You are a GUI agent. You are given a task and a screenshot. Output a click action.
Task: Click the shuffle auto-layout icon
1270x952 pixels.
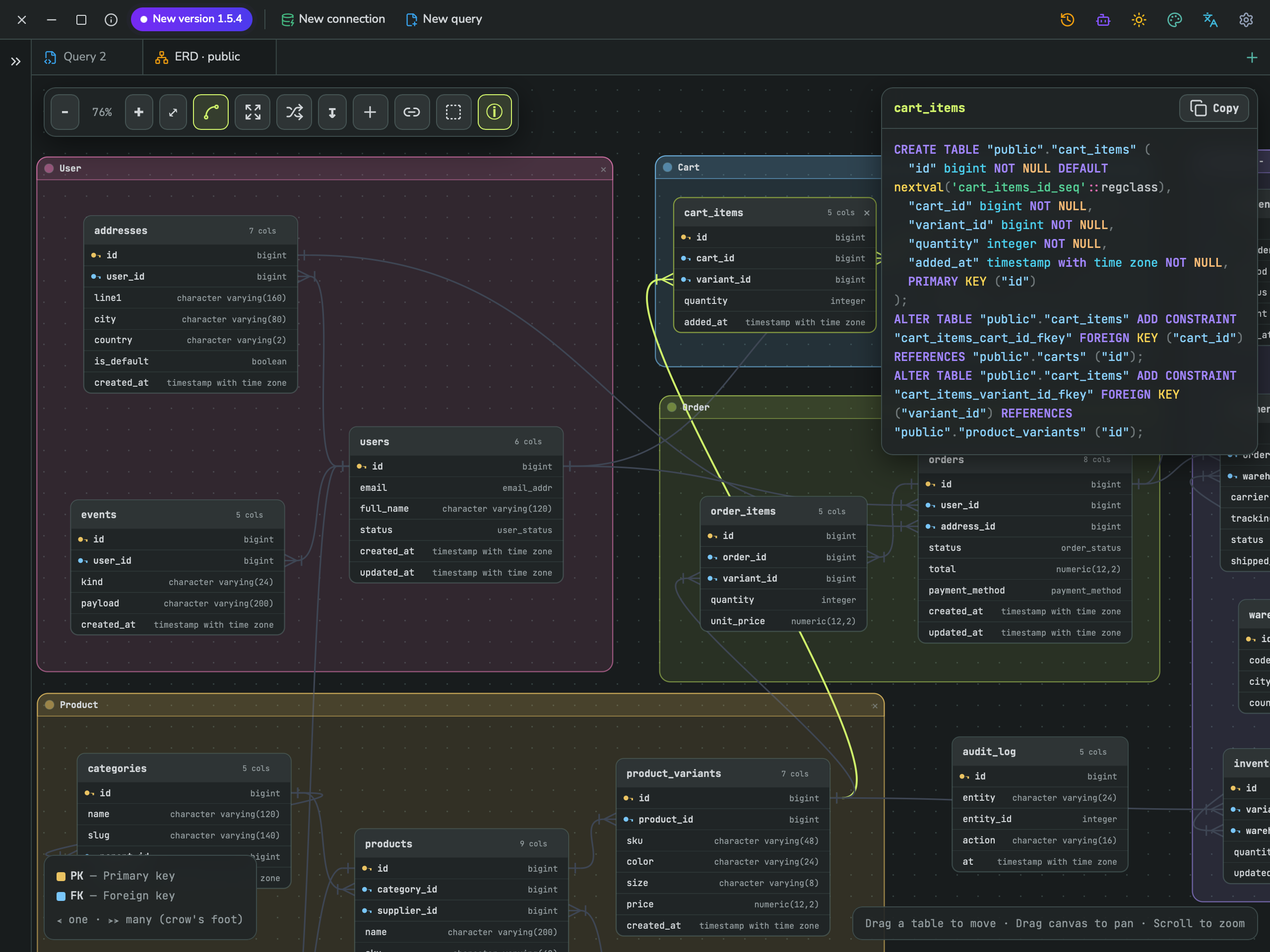tap(295, 112)
